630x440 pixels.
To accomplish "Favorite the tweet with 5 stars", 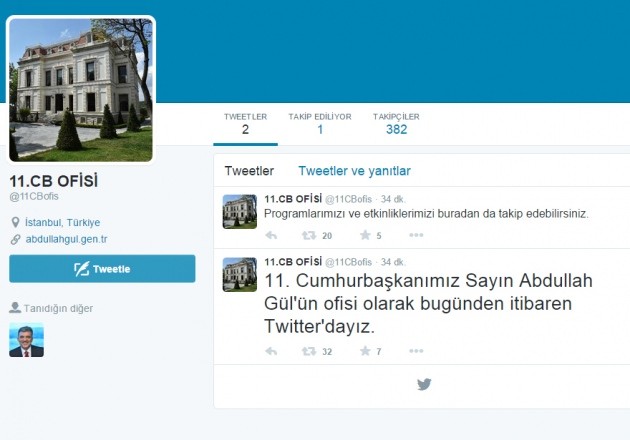I will [364, 235].
